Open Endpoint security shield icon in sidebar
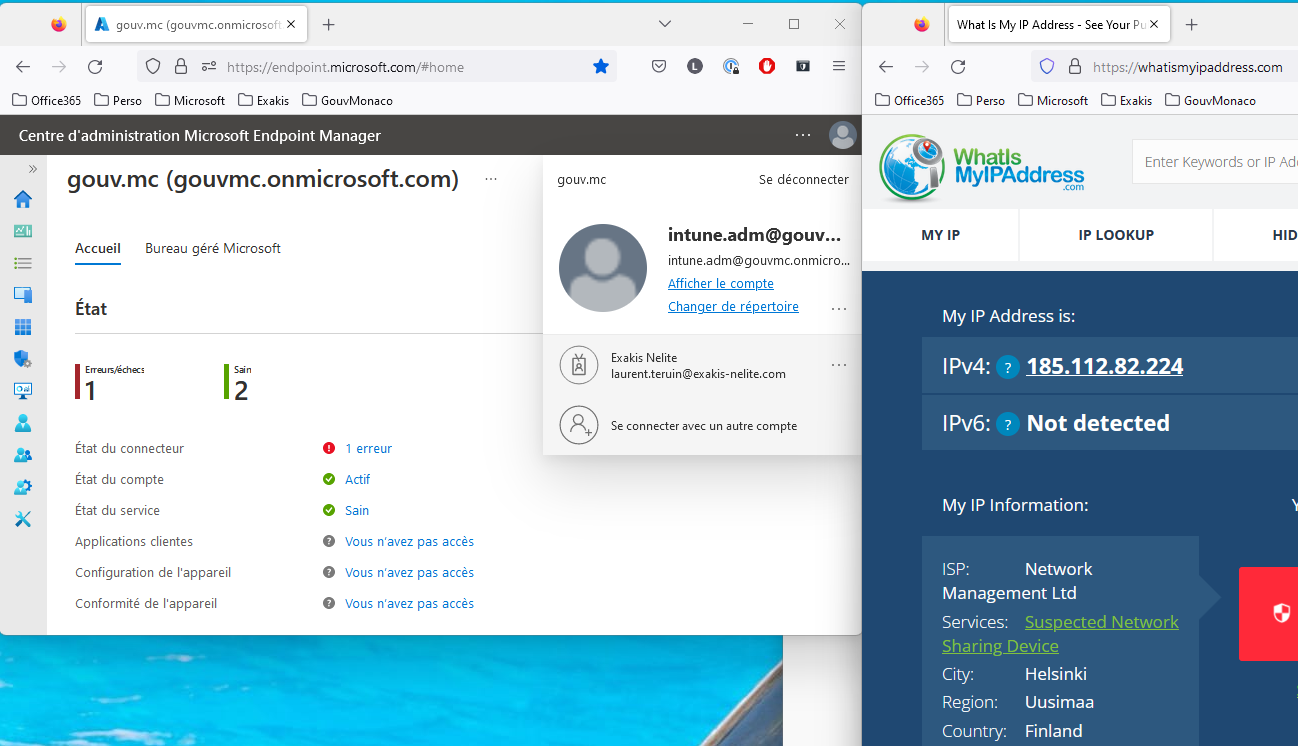Screen dimensions: 1298x746 tap(22, 359)
